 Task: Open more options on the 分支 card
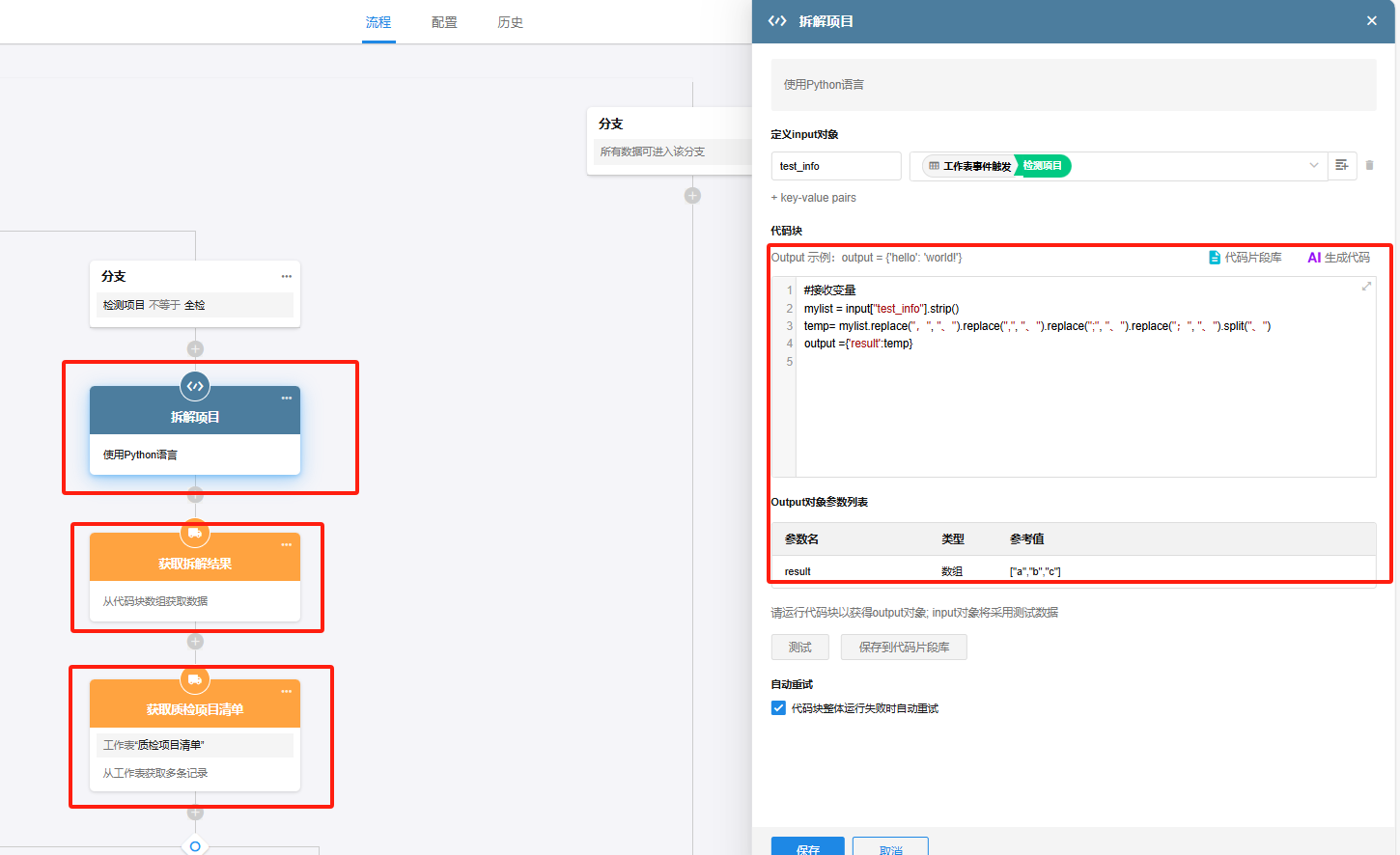286,277
